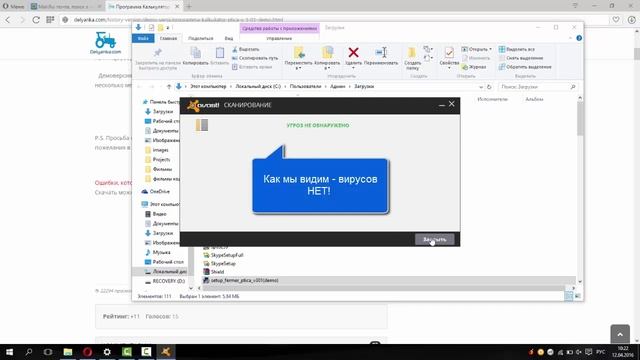Click Properties icon in Quick Access Toolbar
The height and width of the screenshot is (360, 640).
151,27
